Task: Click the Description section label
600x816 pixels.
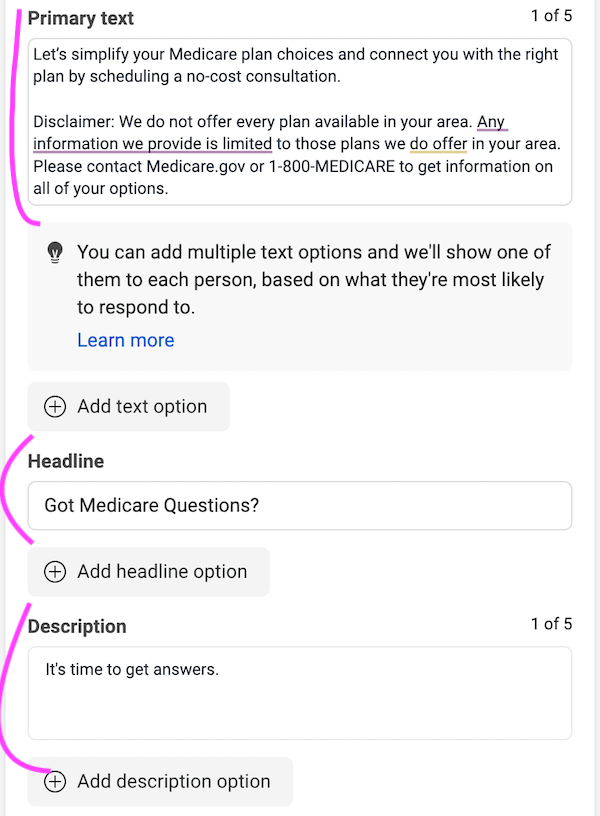Action: (77, 626)
